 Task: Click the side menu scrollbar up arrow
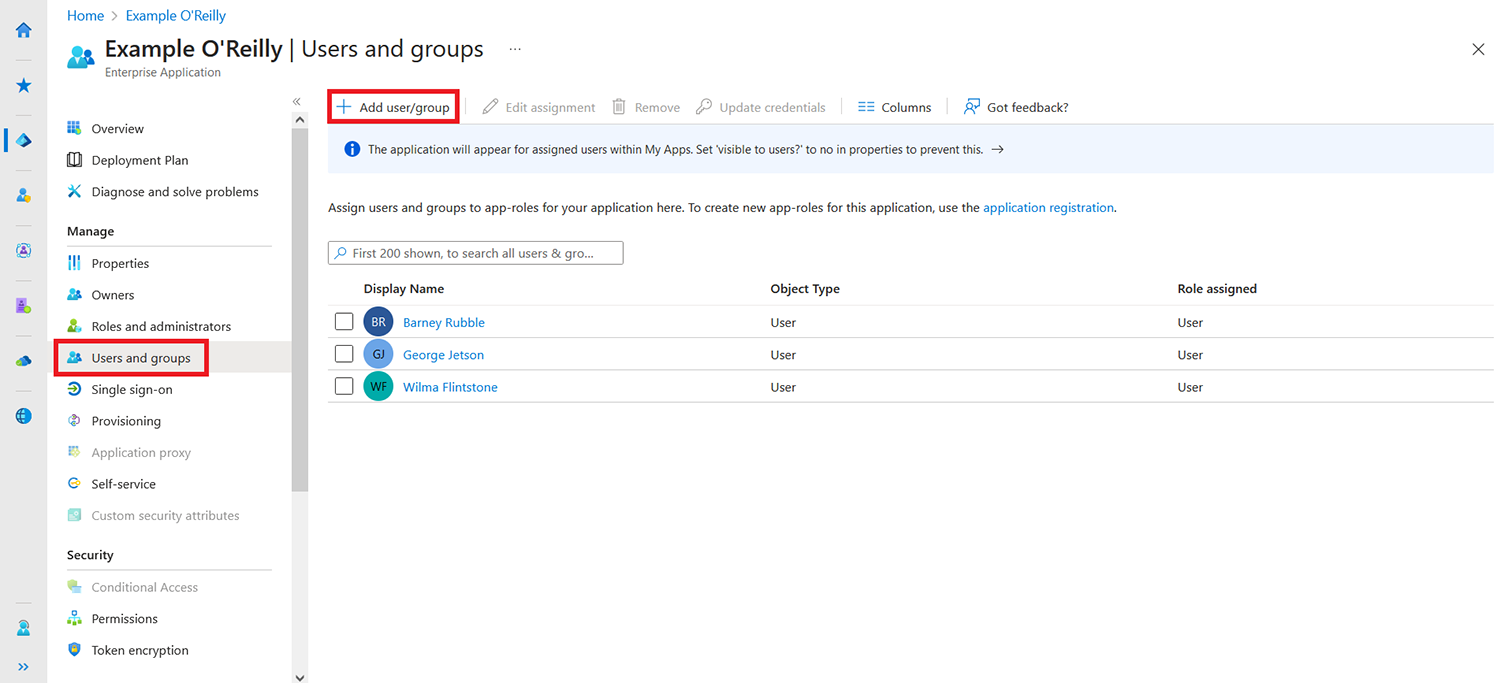click(x=299, y=120)
